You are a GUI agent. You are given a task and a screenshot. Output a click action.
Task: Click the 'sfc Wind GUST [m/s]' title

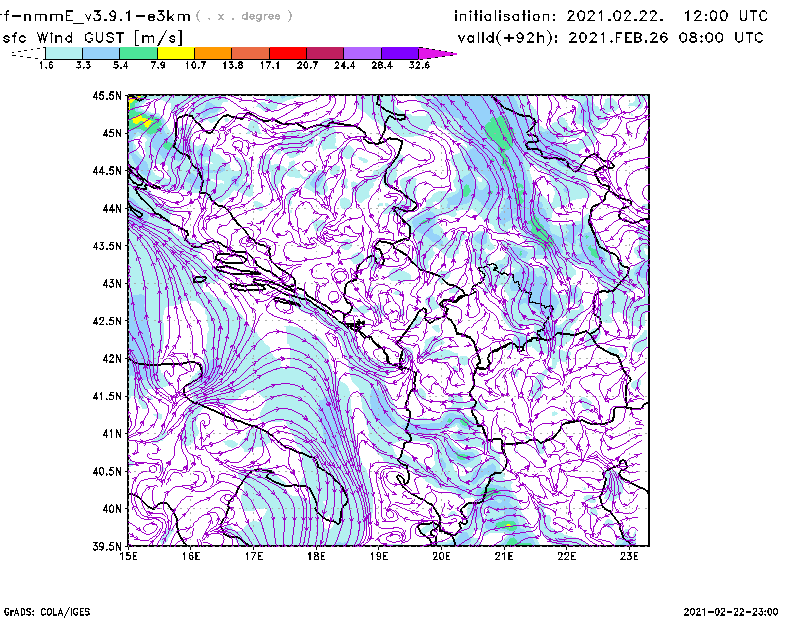pyautogui.click(x=92, y=38)
